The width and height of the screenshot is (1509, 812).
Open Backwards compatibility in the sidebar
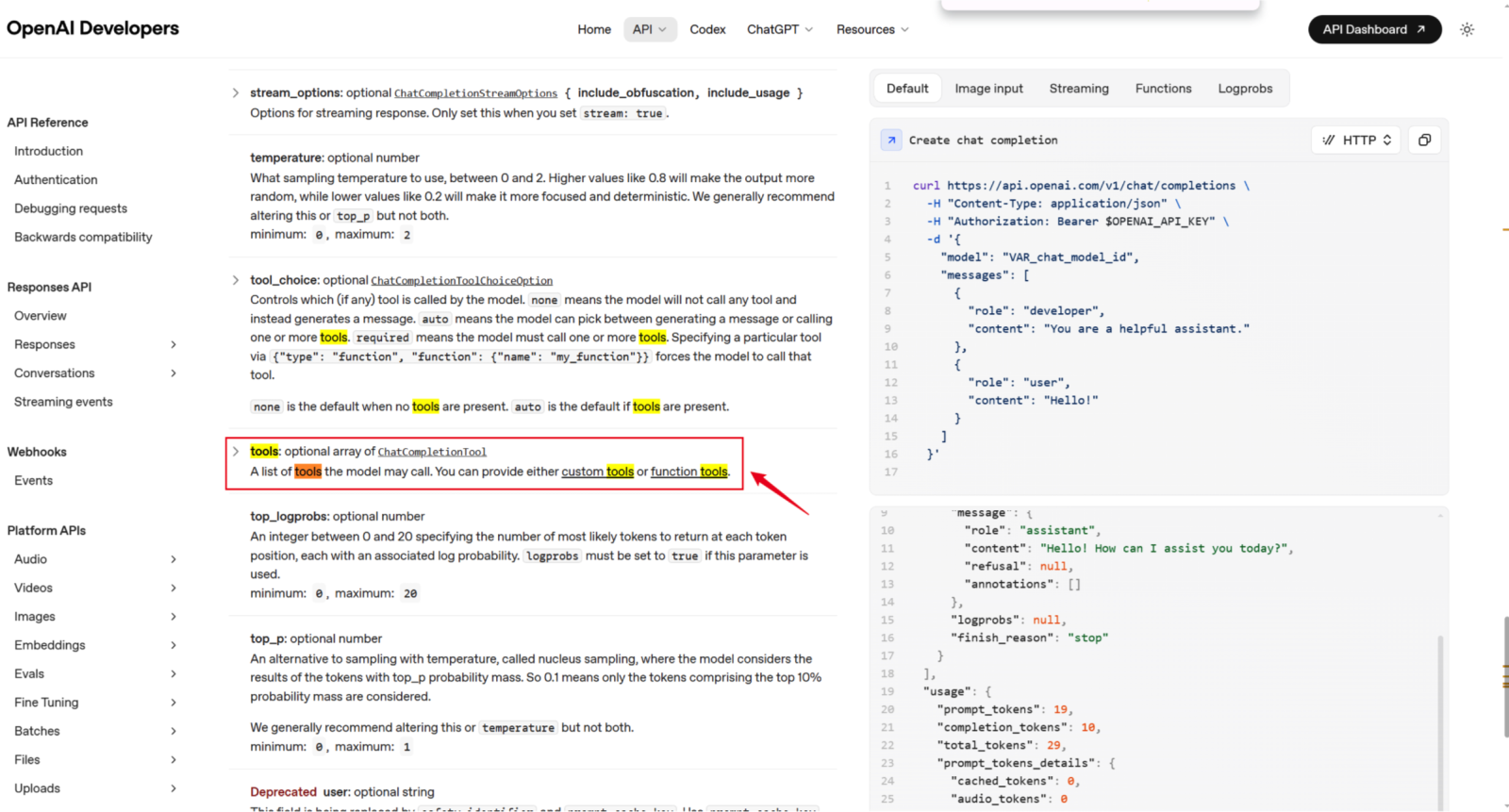coord(83,237)
